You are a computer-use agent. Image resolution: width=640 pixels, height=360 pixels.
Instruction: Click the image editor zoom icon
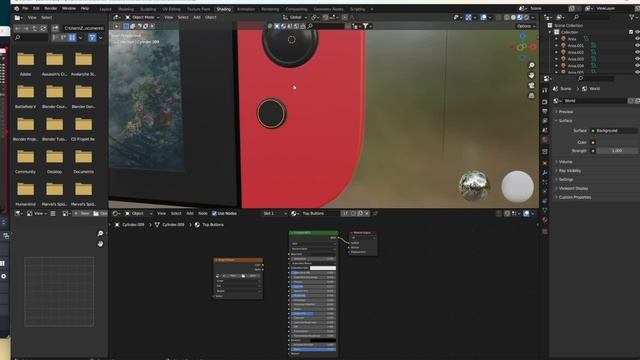[100, 233]
